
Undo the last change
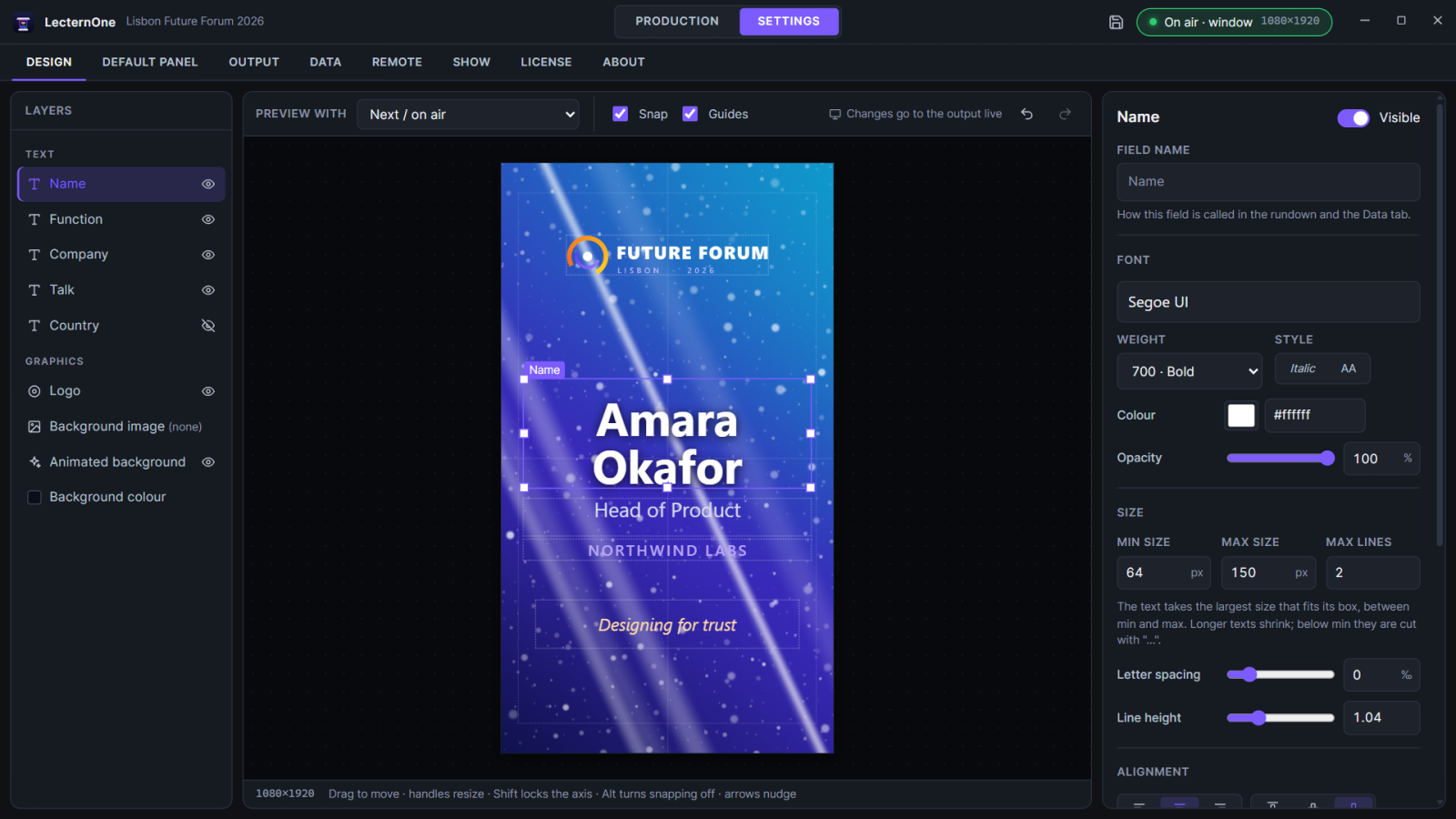[x=1026, y=114]
